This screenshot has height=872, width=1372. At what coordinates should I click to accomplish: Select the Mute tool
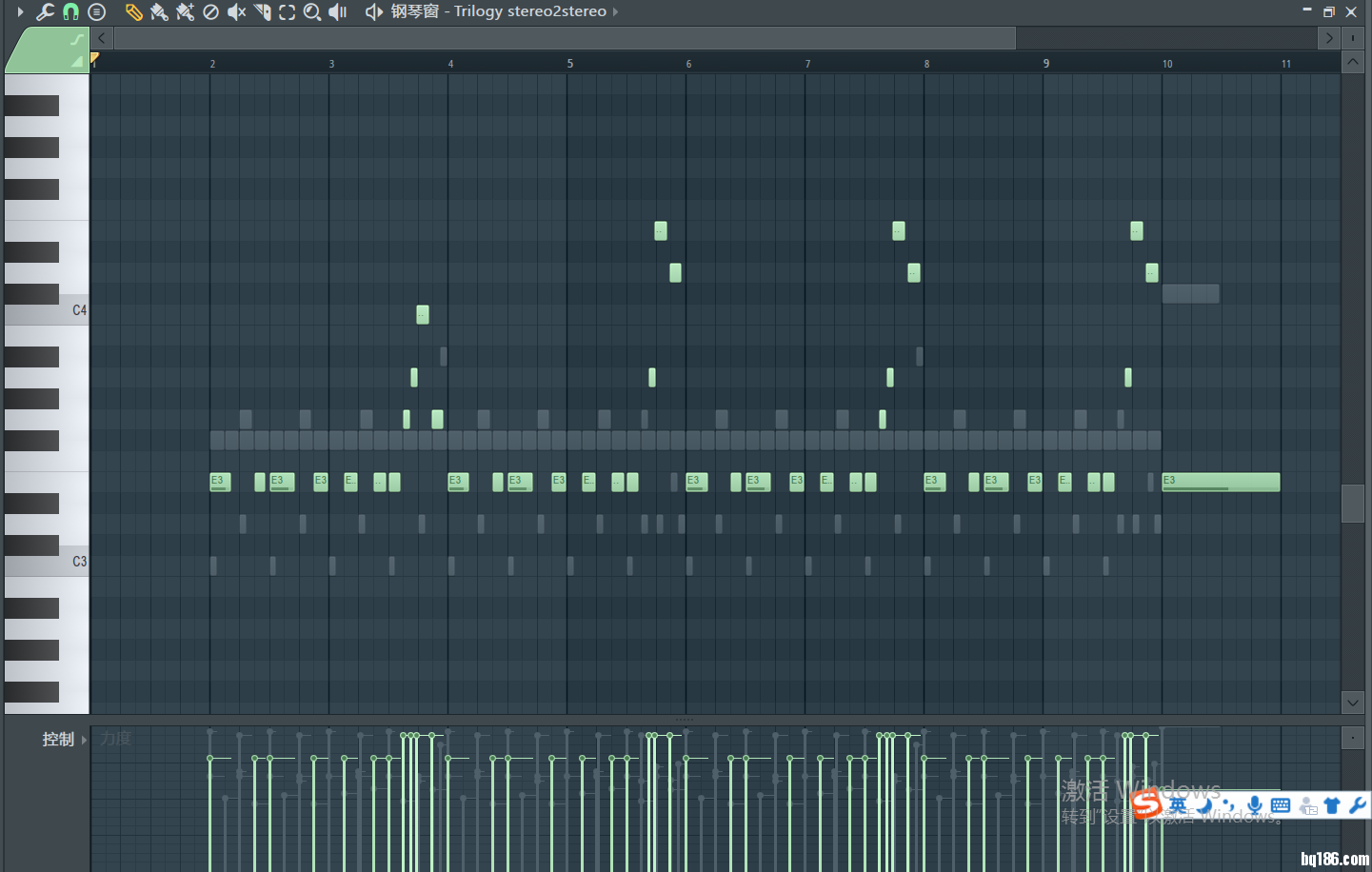[x=236, y=12]
